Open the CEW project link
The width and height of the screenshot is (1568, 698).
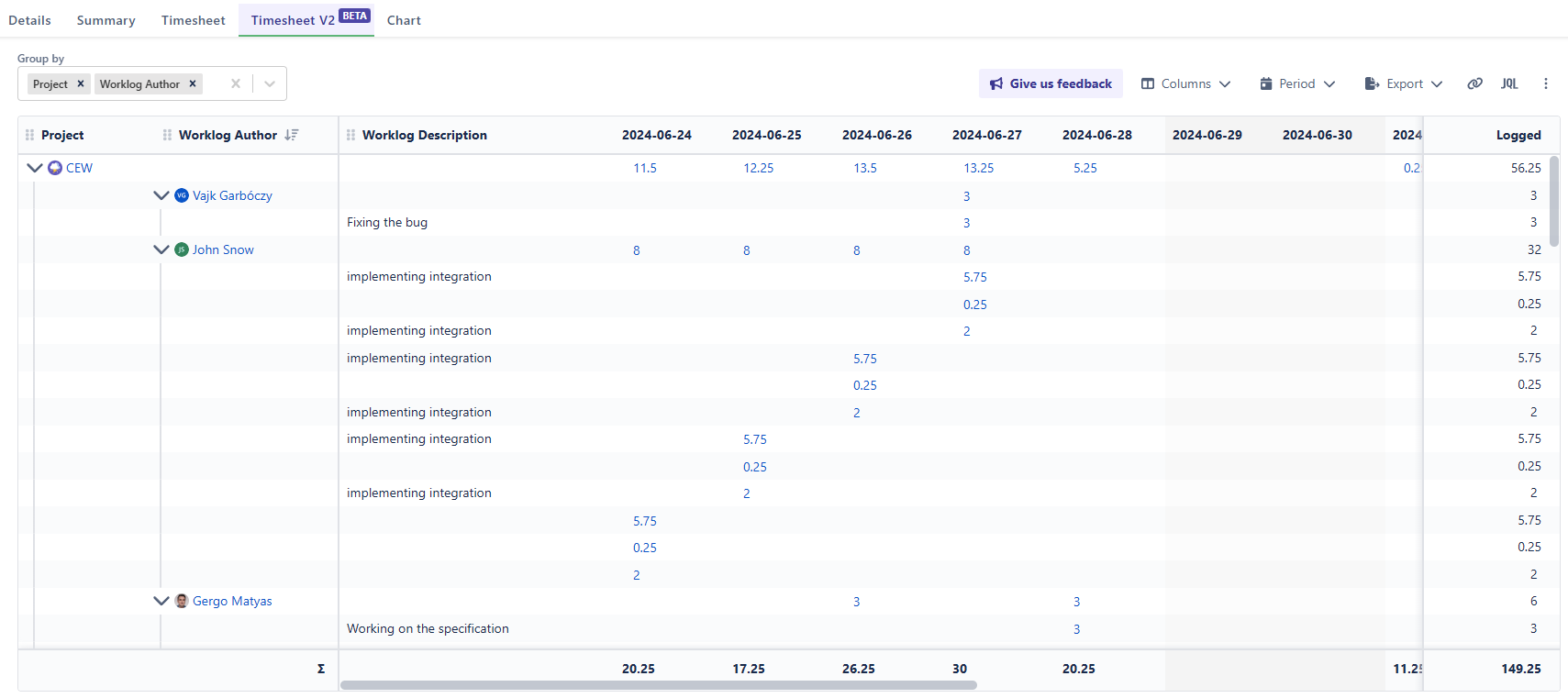point(79,168)
